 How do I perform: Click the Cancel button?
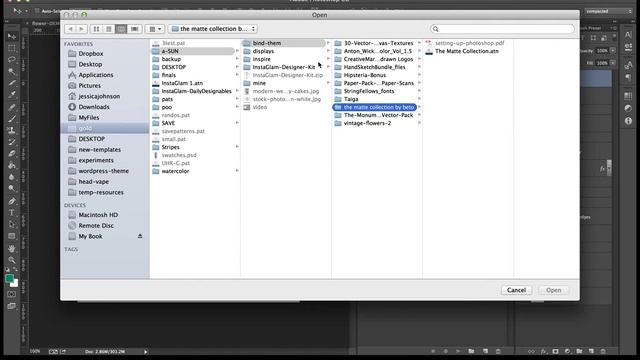click(x=516, y=290)
